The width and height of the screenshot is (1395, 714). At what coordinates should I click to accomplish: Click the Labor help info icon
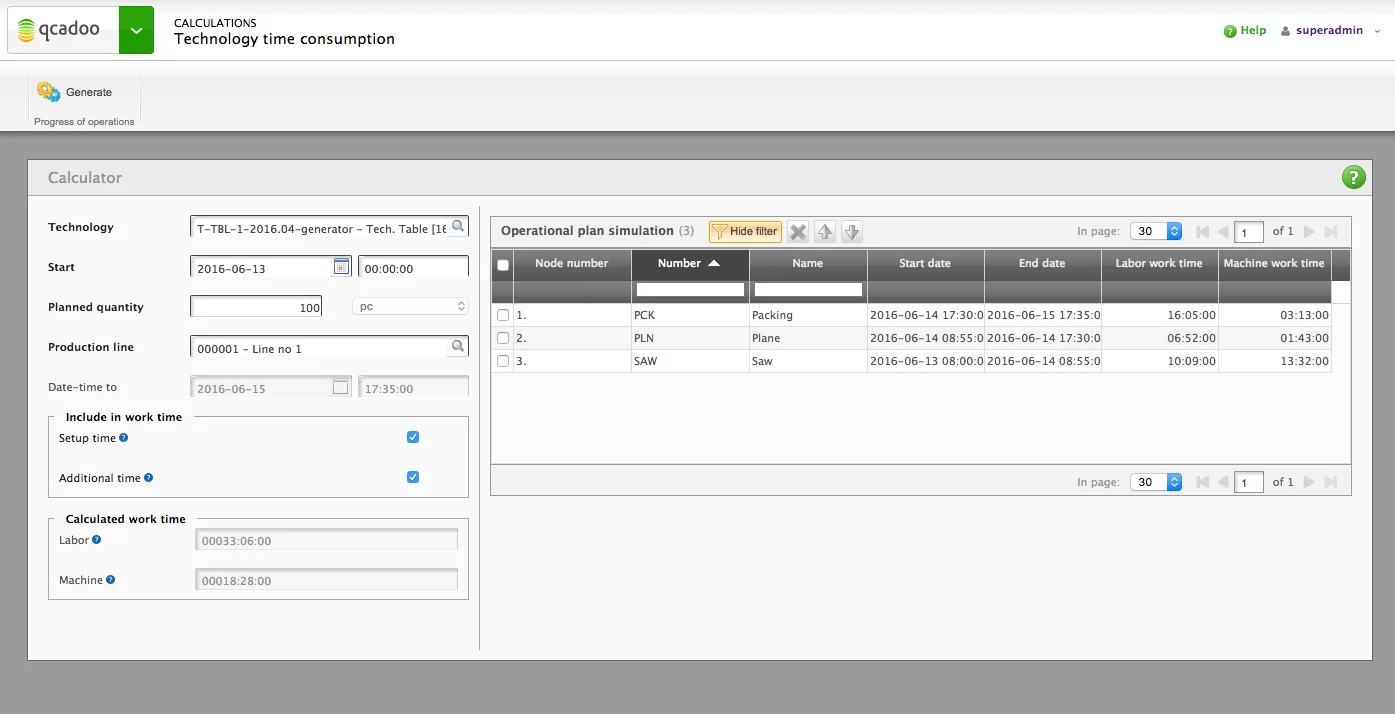coord(97,540)
